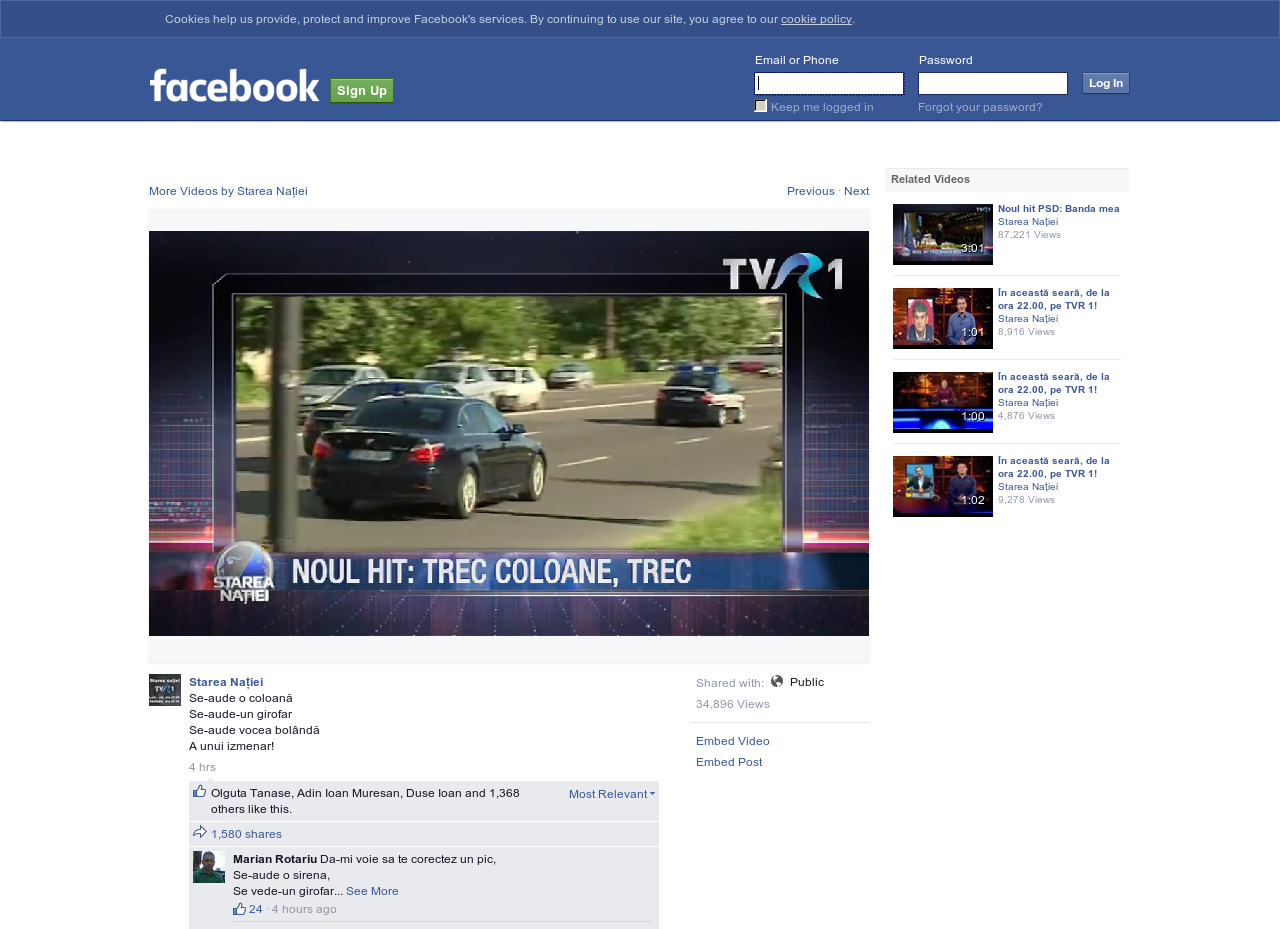This screenshot has width=1280, height=929.
Task: Open related video title with 9,278 views
Action: coord(1054,467)
